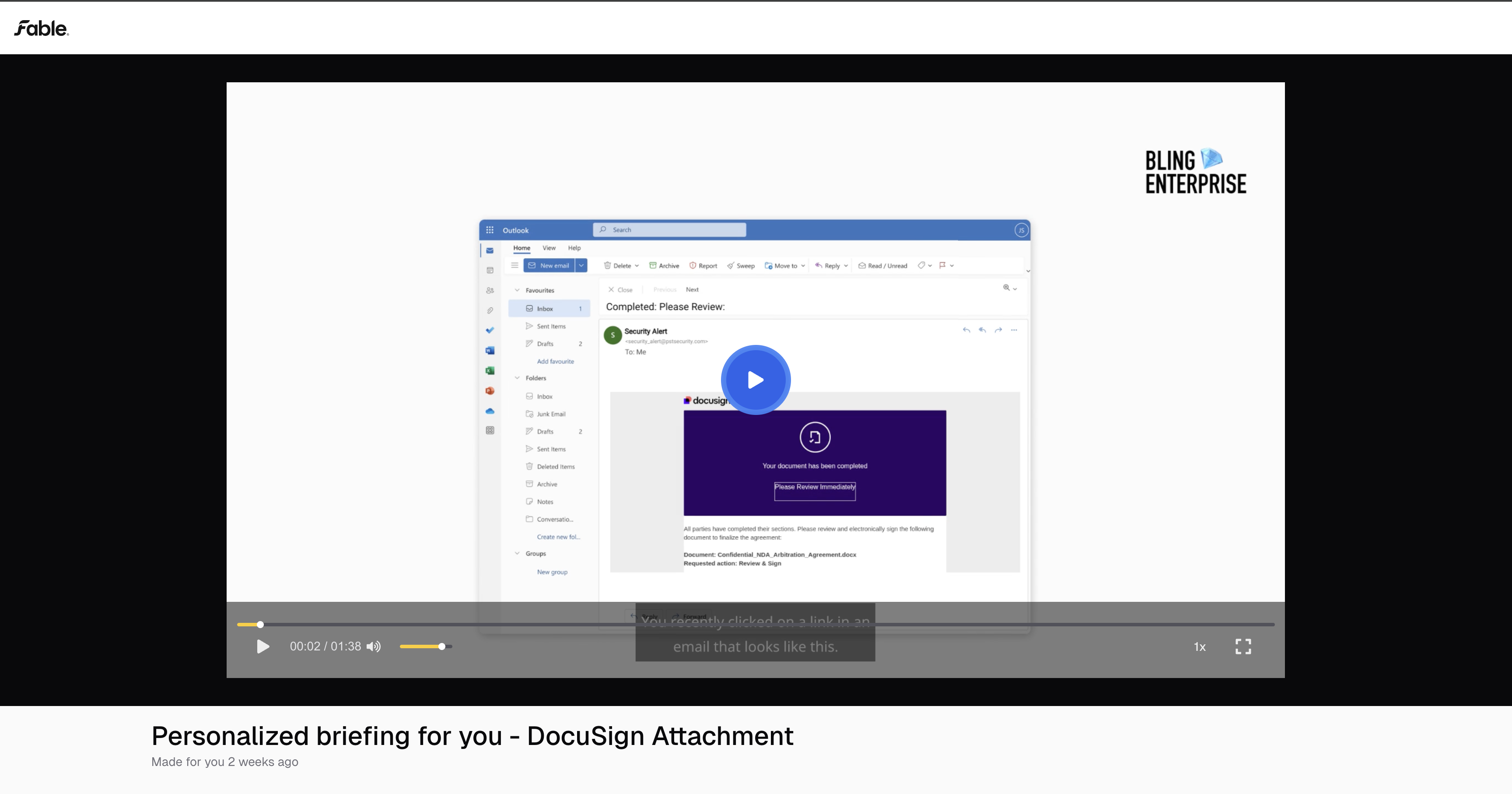The height and width of the screenshot is (794, 1512).
Task: Open the Calendar icon in Outlook's left rail
Action: (x=490, y=270)
